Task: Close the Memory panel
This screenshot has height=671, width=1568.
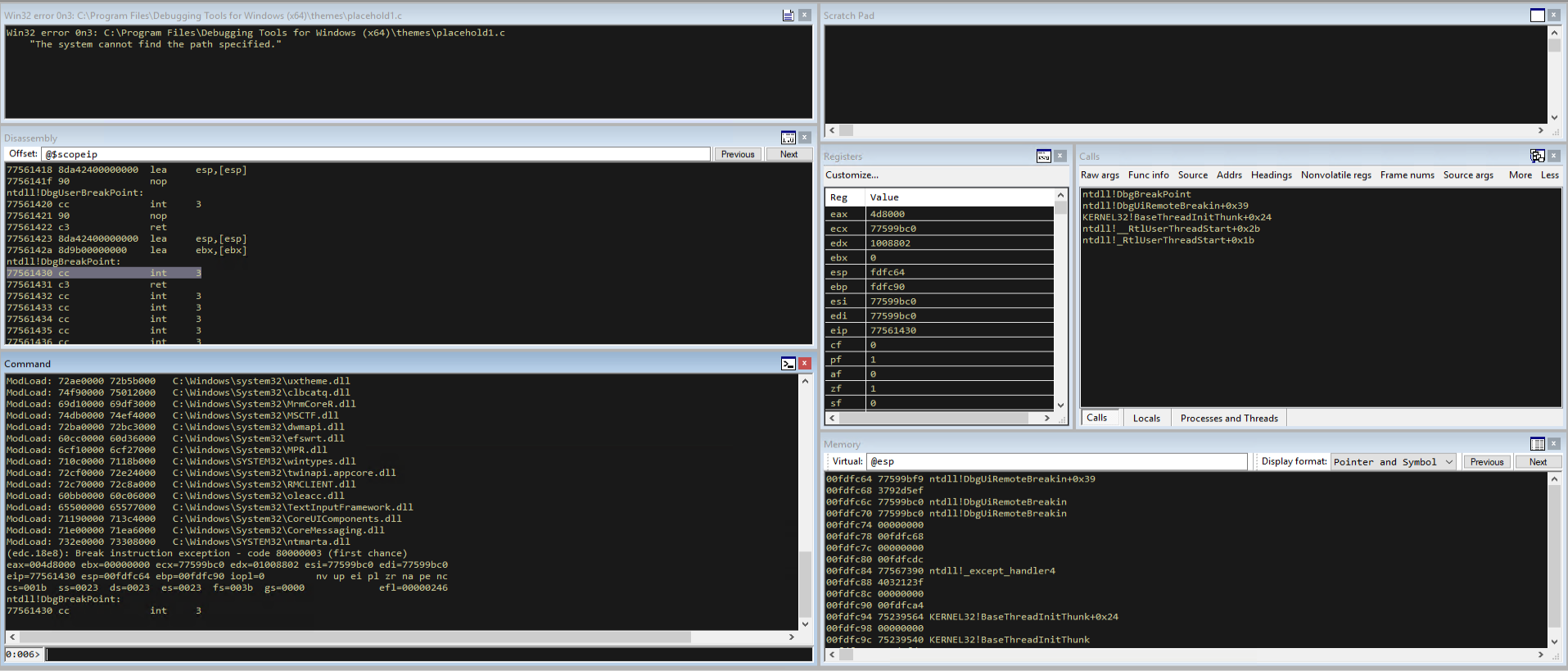Action: pos(1553,444)
